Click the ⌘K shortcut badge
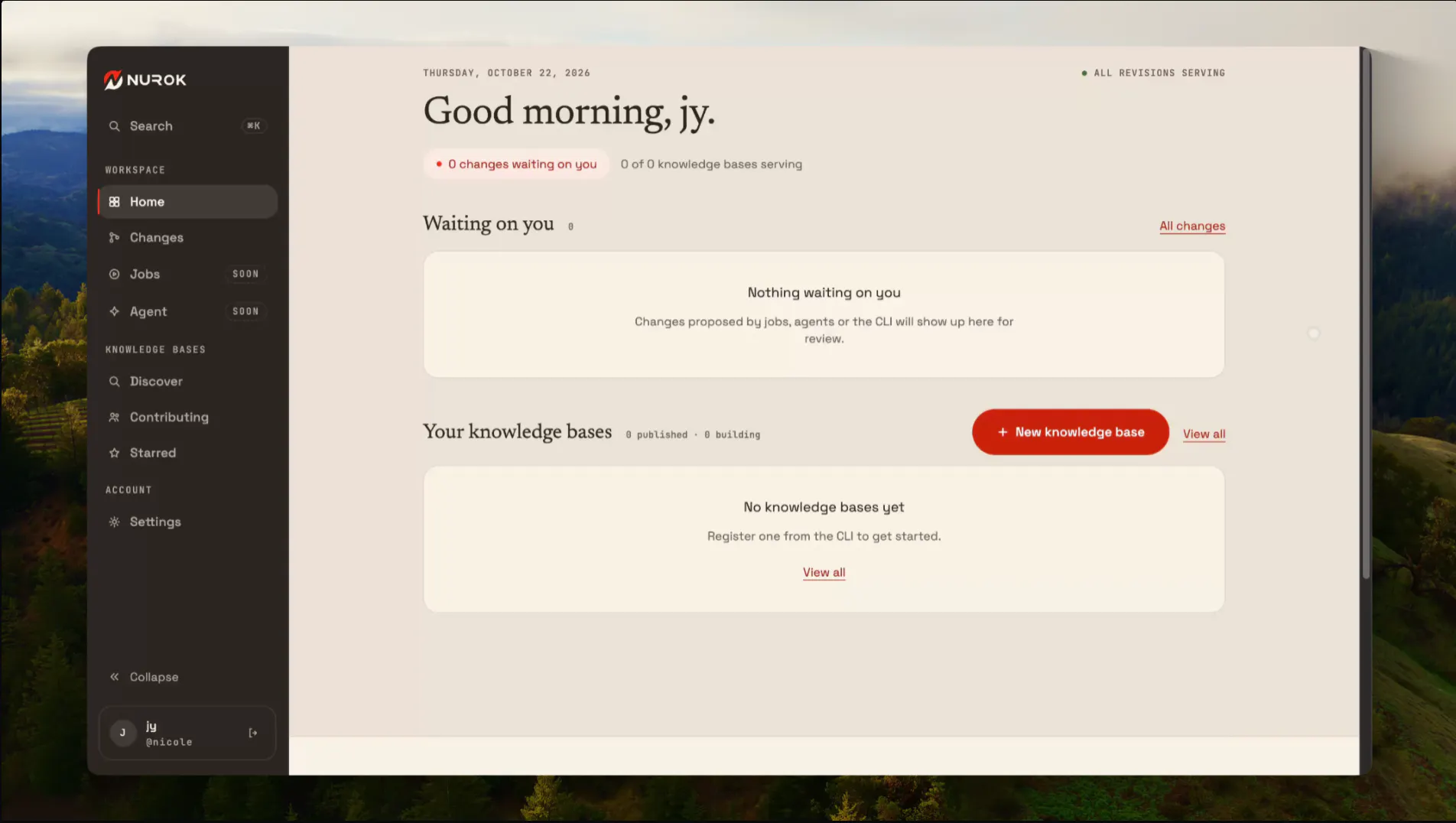Image resolution: width=1456 pixels, height=823 pixels. (254, 126)
